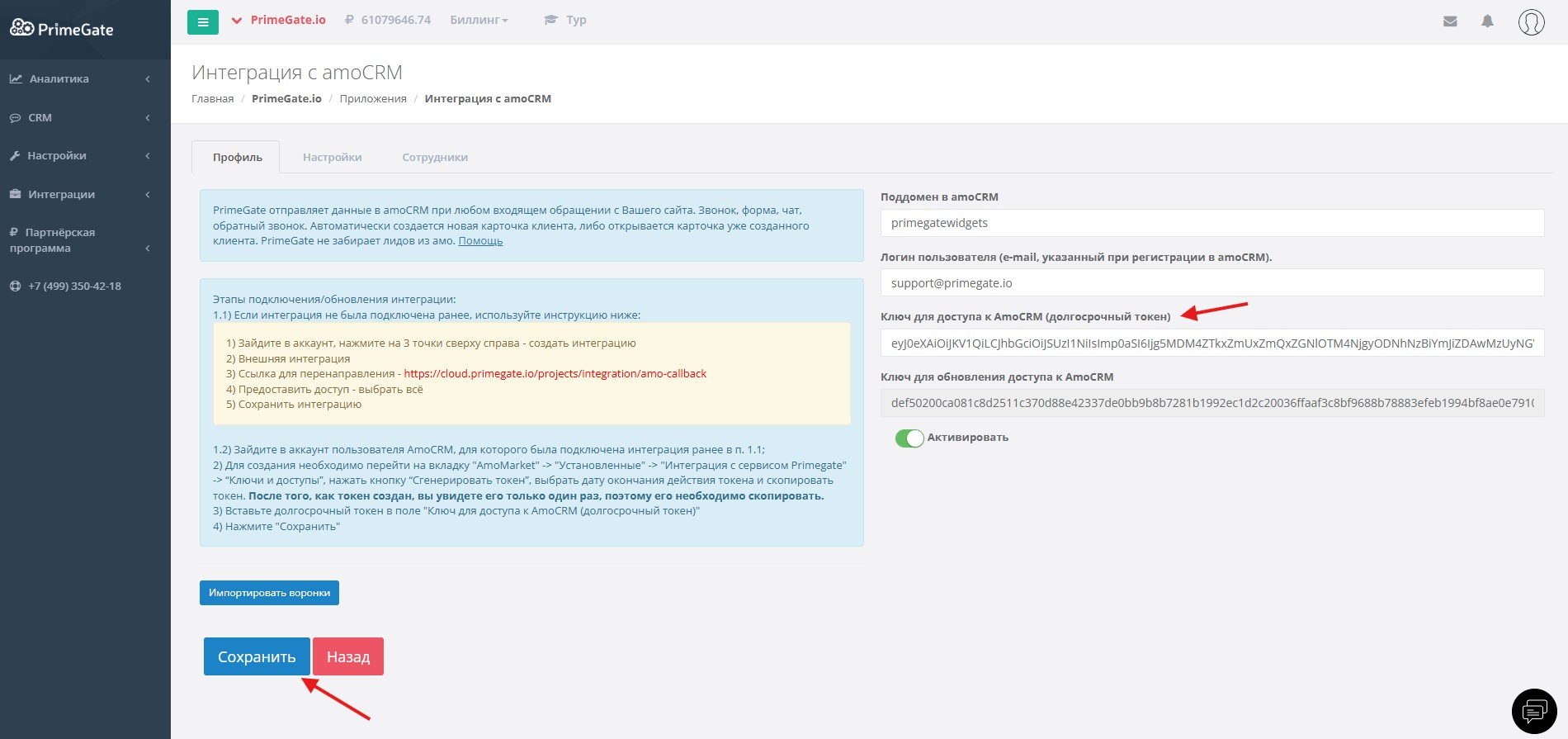Click the Сохранить button
1568x739 pixels.
click(x=257, y=656)
